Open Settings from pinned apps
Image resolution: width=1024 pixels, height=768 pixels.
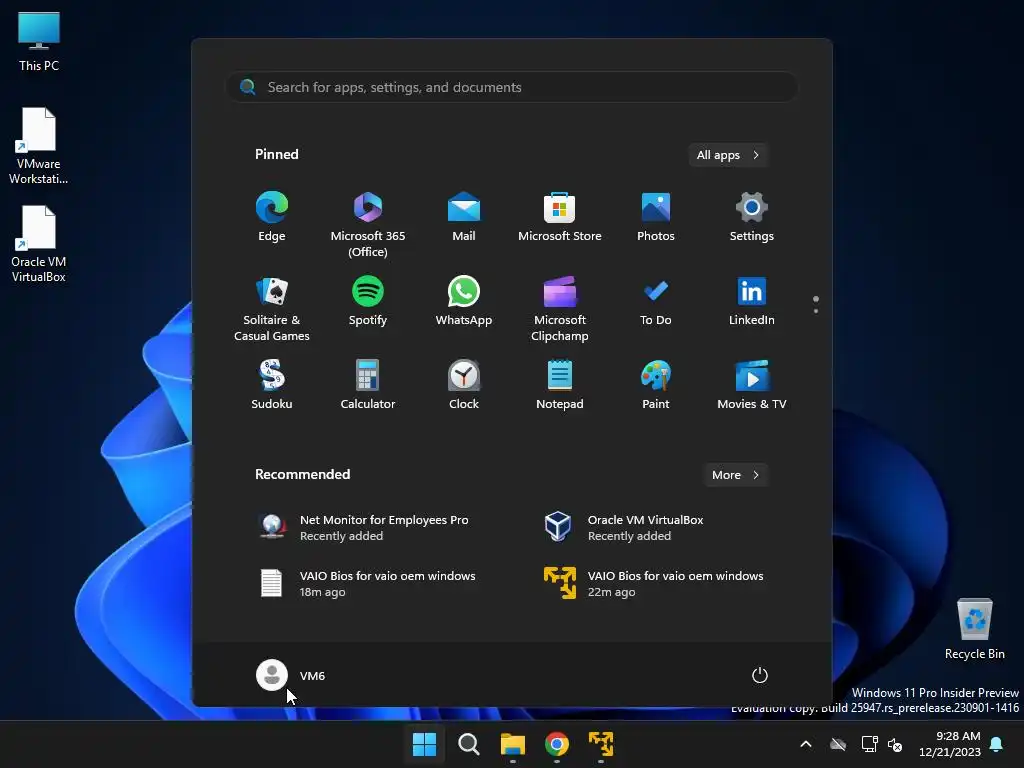(752, 217)
